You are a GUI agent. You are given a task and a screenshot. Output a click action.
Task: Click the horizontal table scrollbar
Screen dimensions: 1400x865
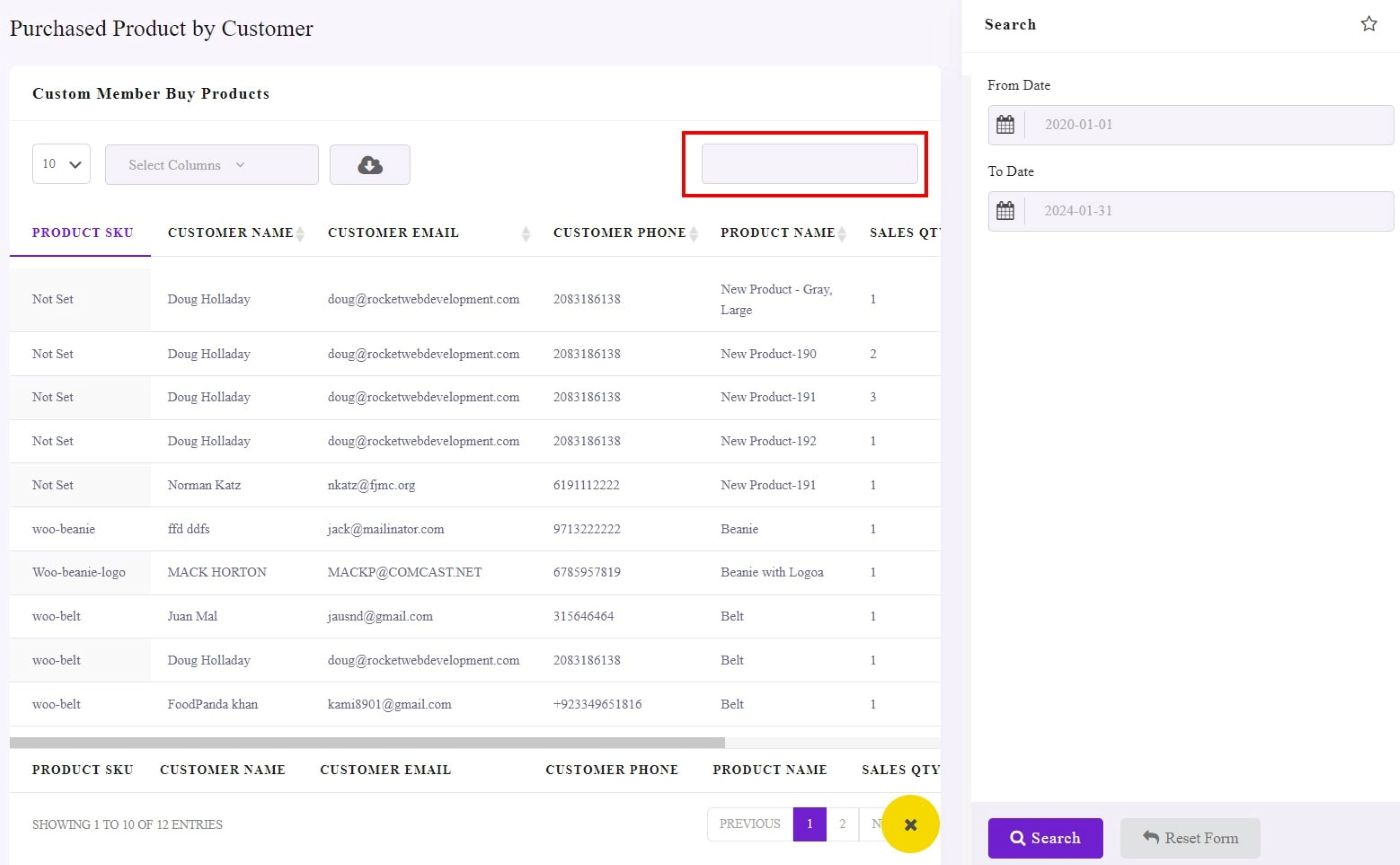click(367, 743)
